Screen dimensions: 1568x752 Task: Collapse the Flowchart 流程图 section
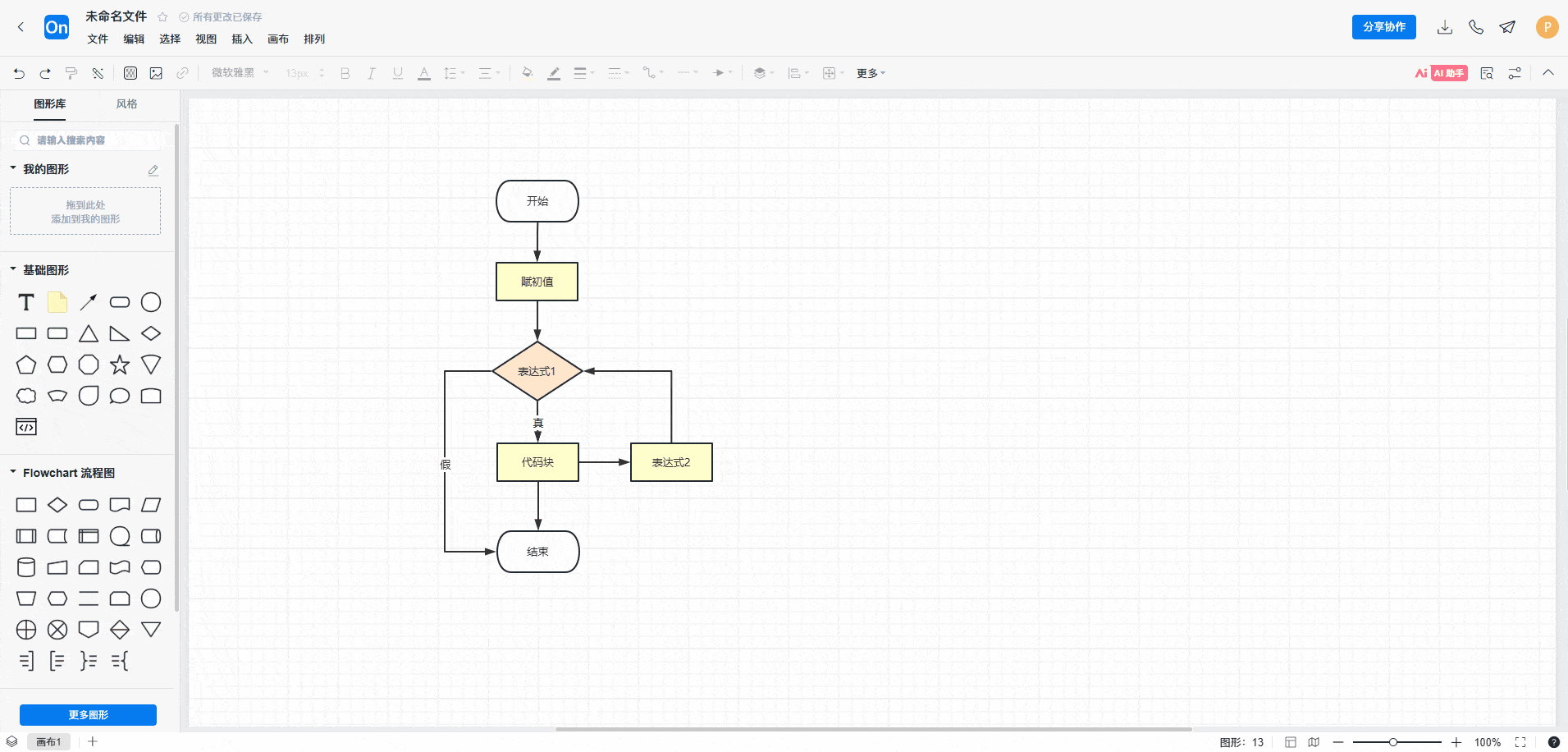pos(13,472)
